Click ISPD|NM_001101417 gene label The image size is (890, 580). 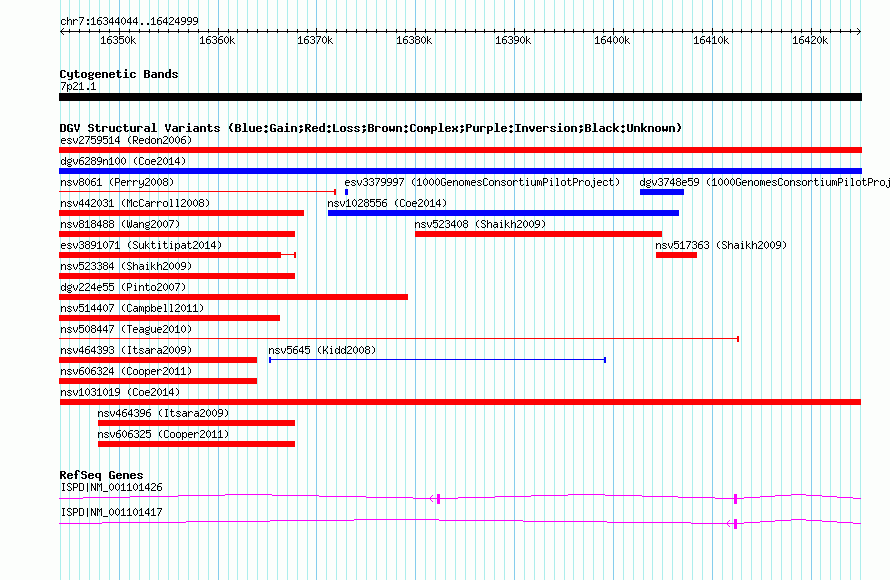click(x=111, y=512)
